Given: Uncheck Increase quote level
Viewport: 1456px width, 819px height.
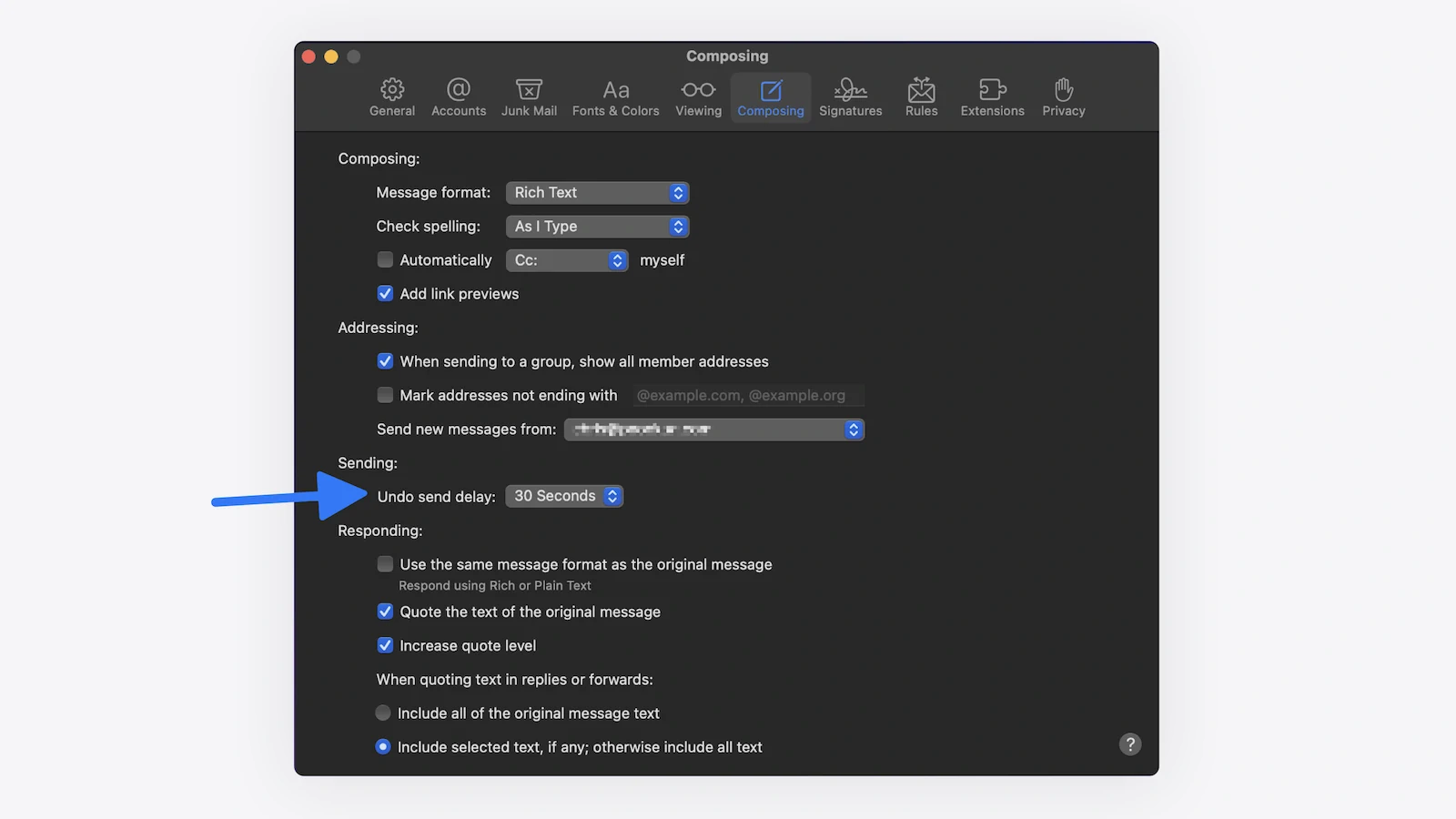Looking at the screenshot, I should pos(385,646).
